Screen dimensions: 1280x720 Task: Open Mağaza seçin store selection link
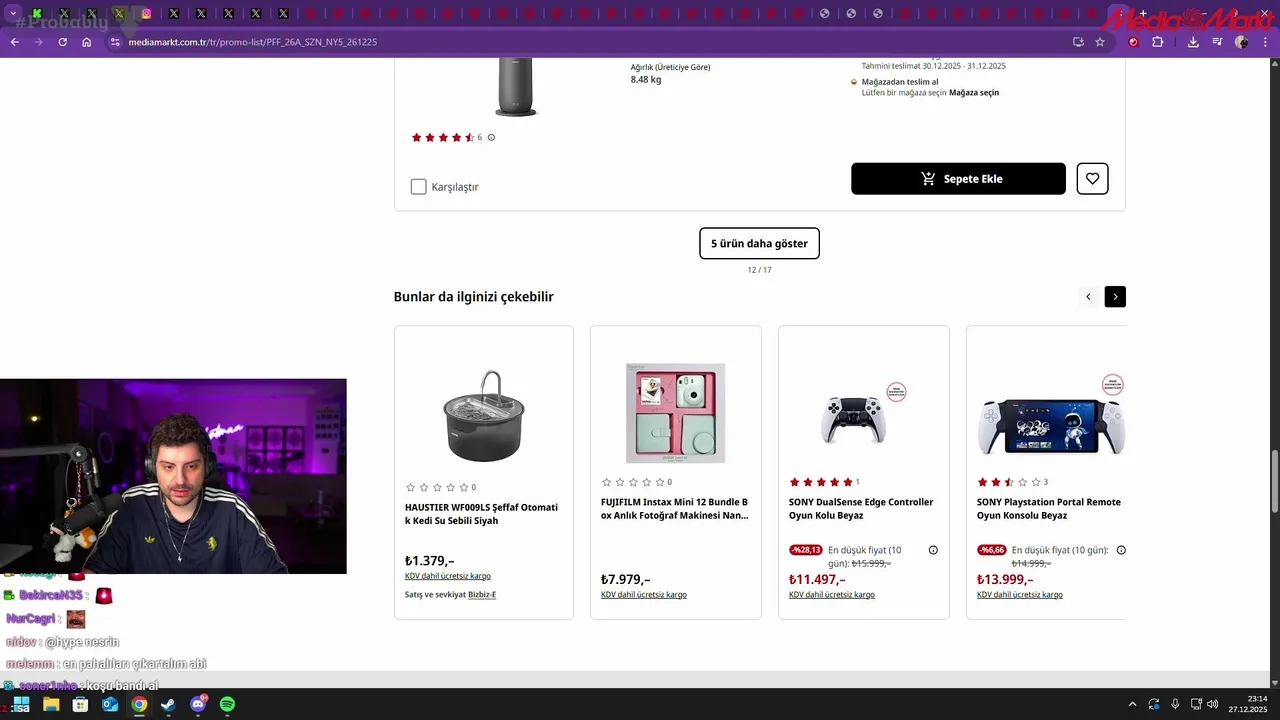974,93
